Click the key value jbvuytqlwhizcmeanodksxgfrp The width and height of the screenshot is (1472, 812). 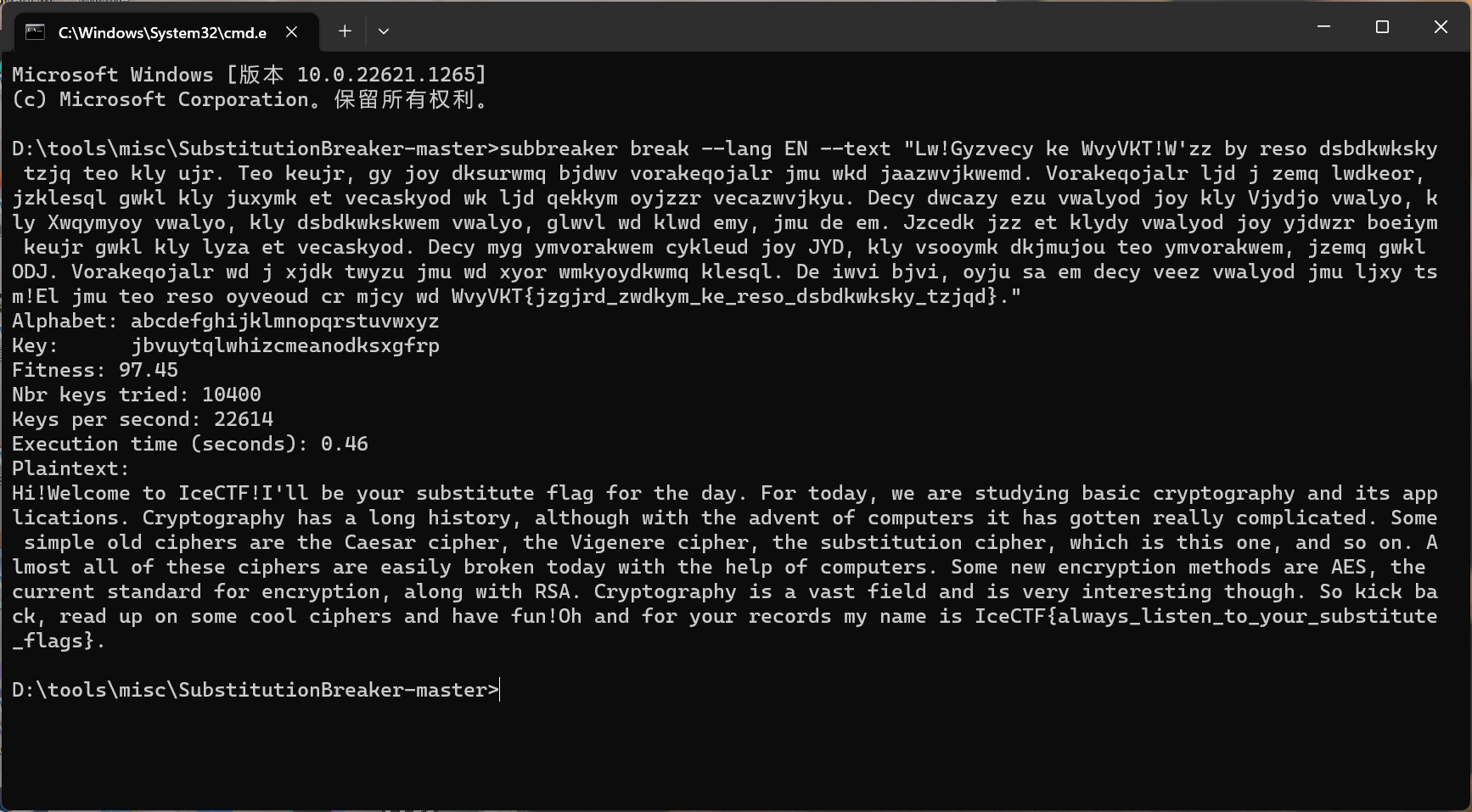pyautogui.click(x=285, y=345)
